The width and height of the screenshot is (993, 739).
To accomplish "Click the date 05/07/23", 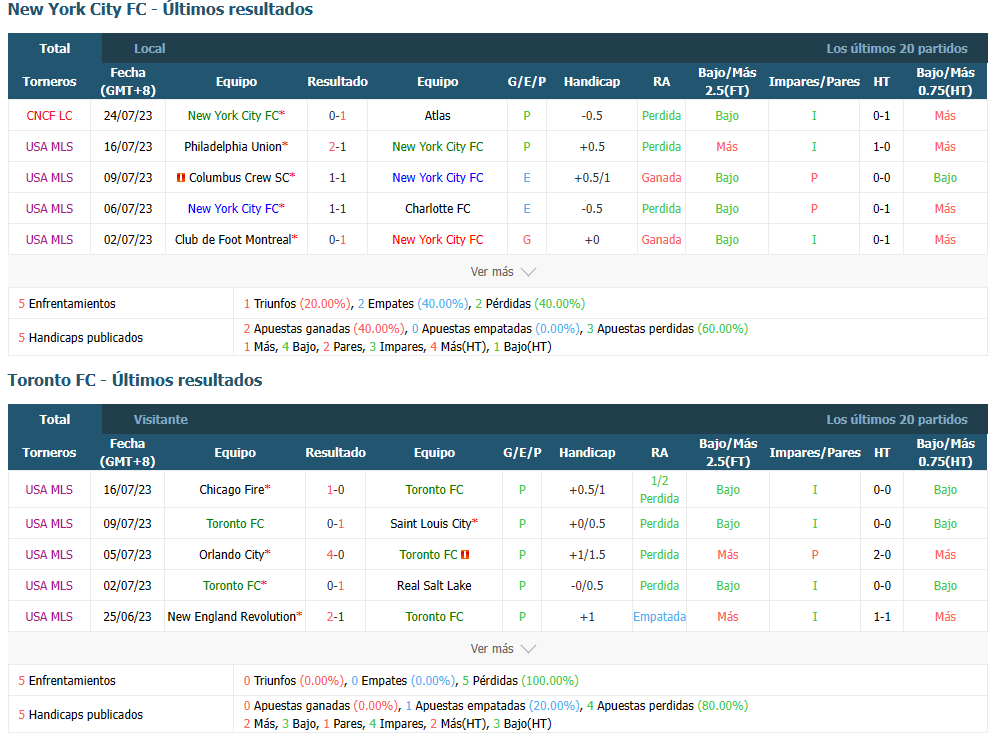I will coord(127,555).
